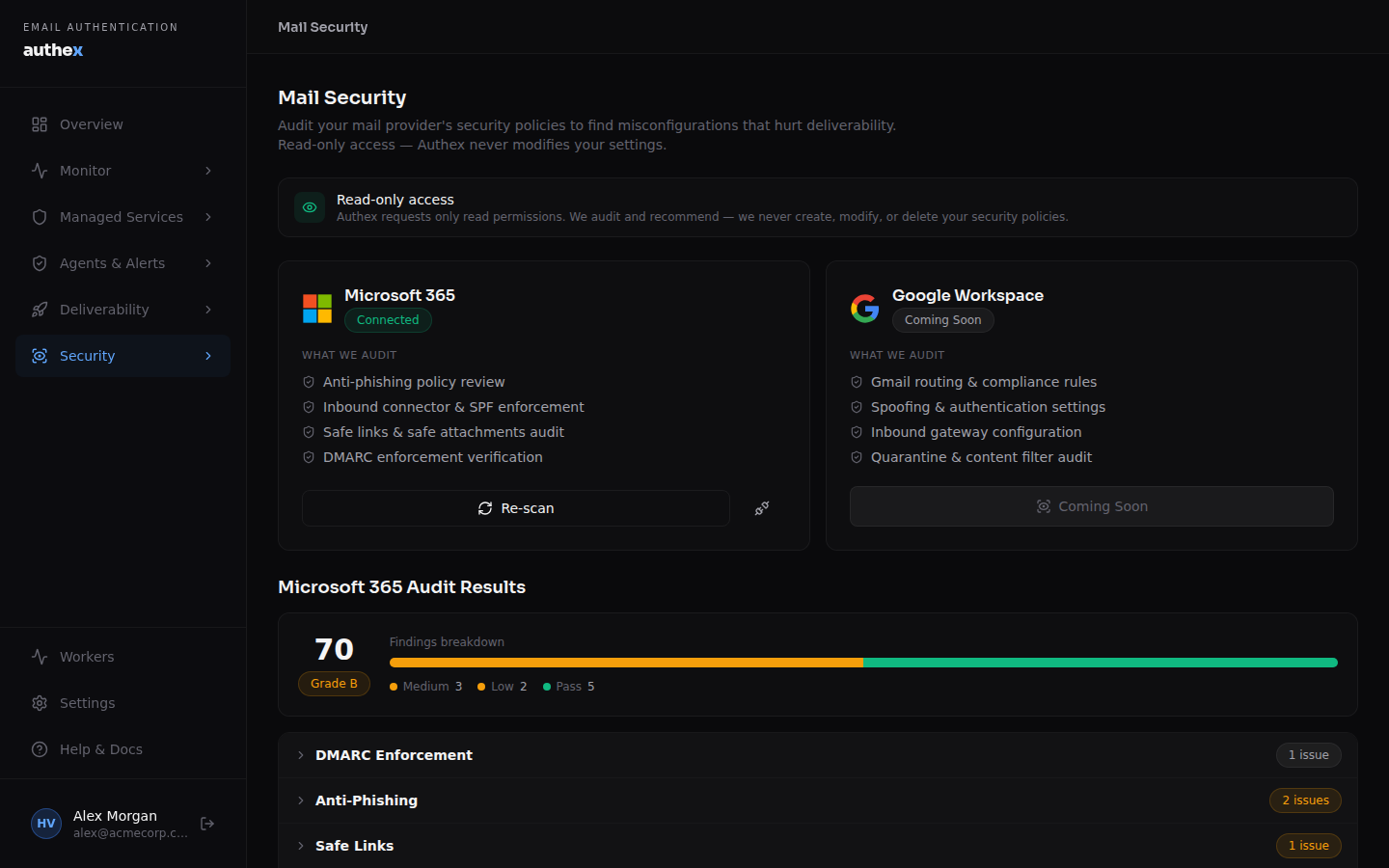Click the 1 issue badge on DMARC Enforcement
The image size is (1389, 868).
1309,755
